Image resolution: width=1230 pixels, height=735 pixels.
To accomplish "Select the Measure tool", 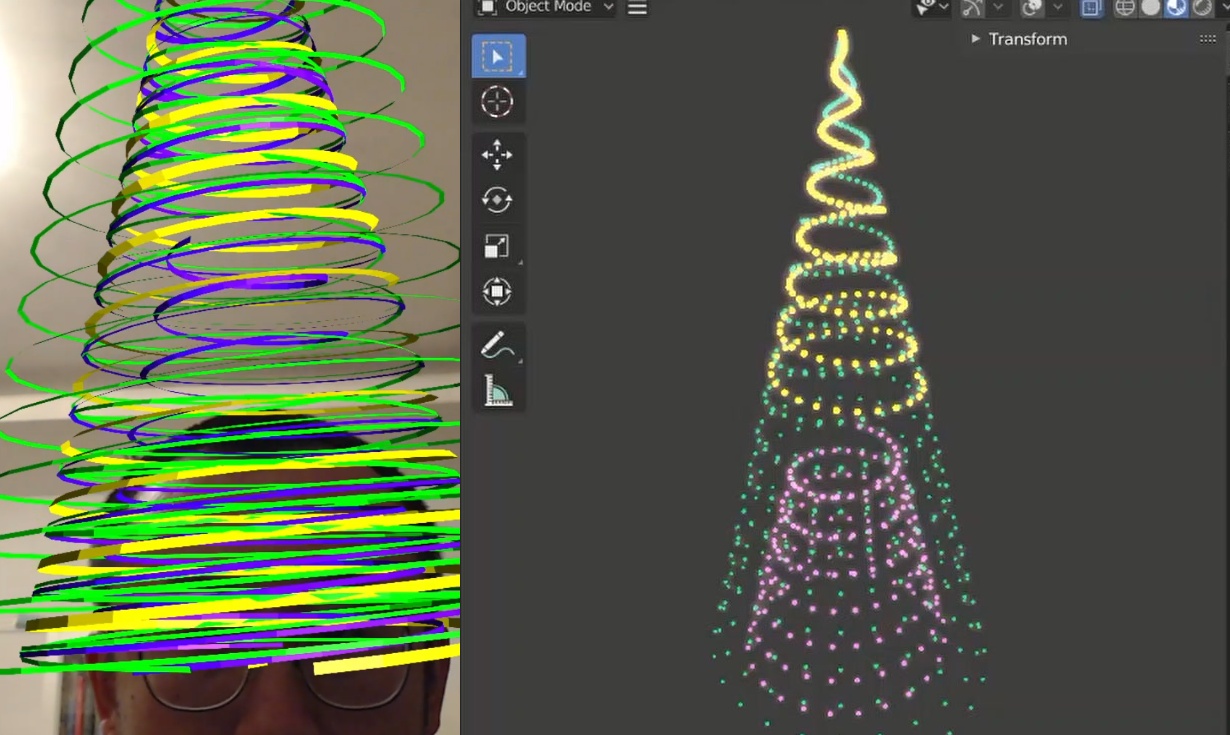I will pyautogui.click(x=498, y=390).
